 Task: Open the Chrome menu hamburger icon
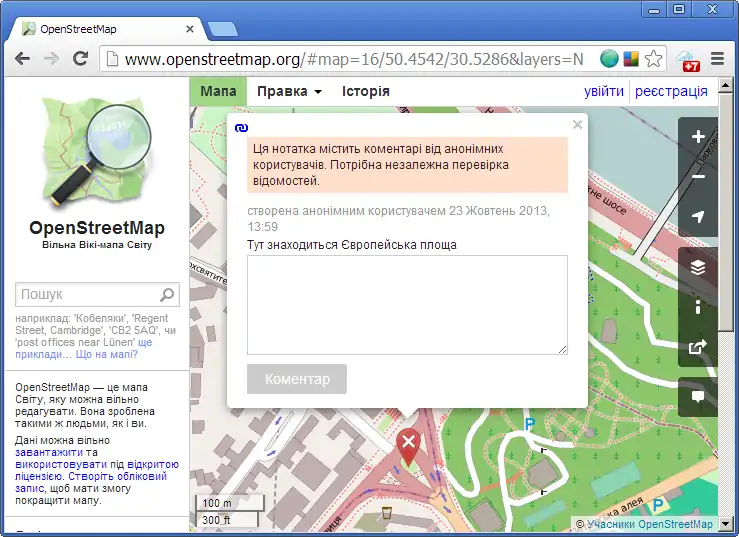tap(718, 59)
